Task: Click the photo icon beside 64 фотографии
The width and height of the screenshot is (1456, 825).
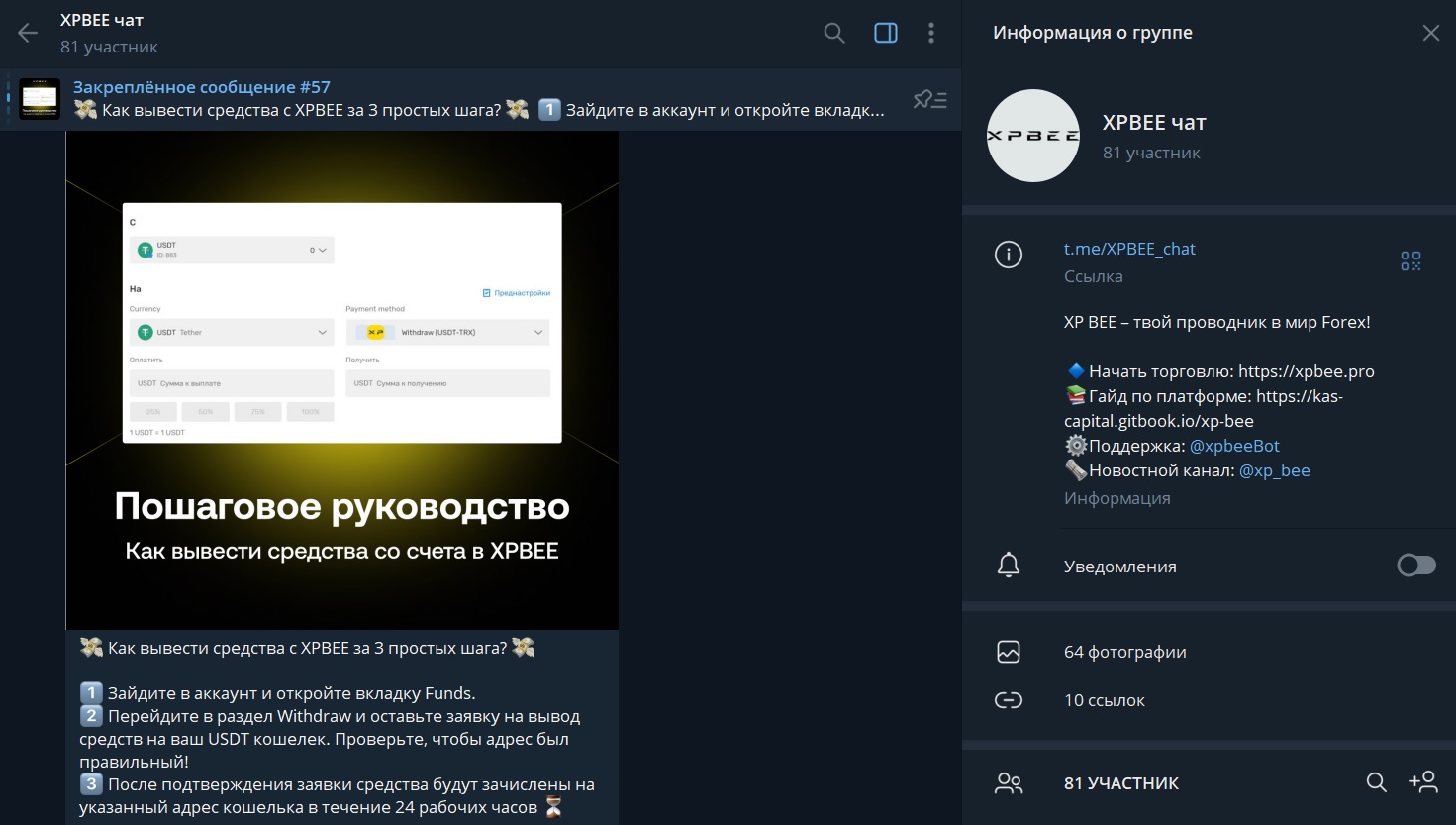Action: click(1009, 652)
